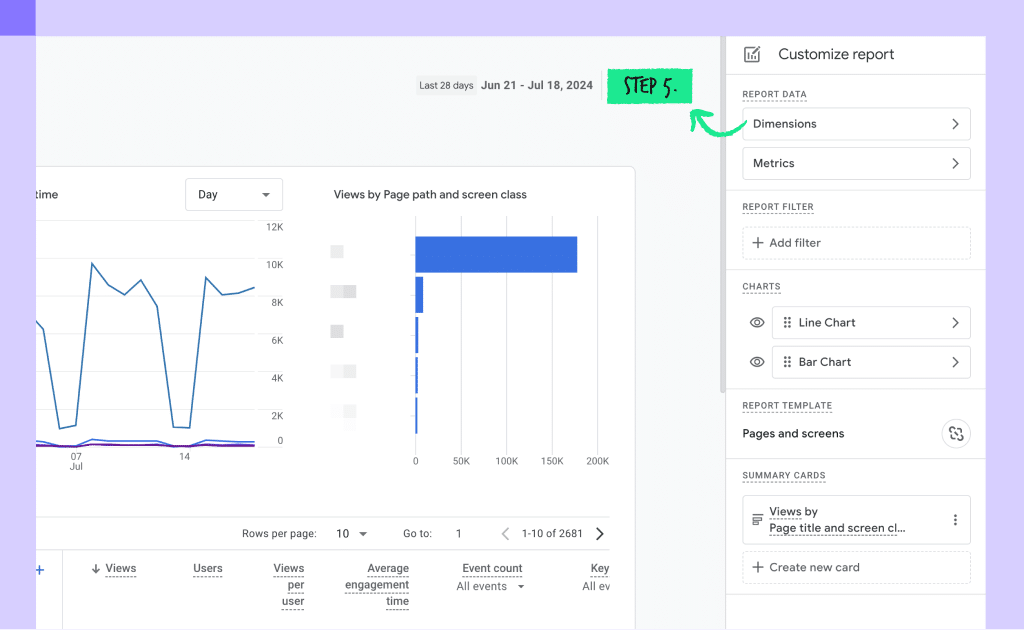
Task: Go to the previous page of rows
Action: tap(505, 533)
